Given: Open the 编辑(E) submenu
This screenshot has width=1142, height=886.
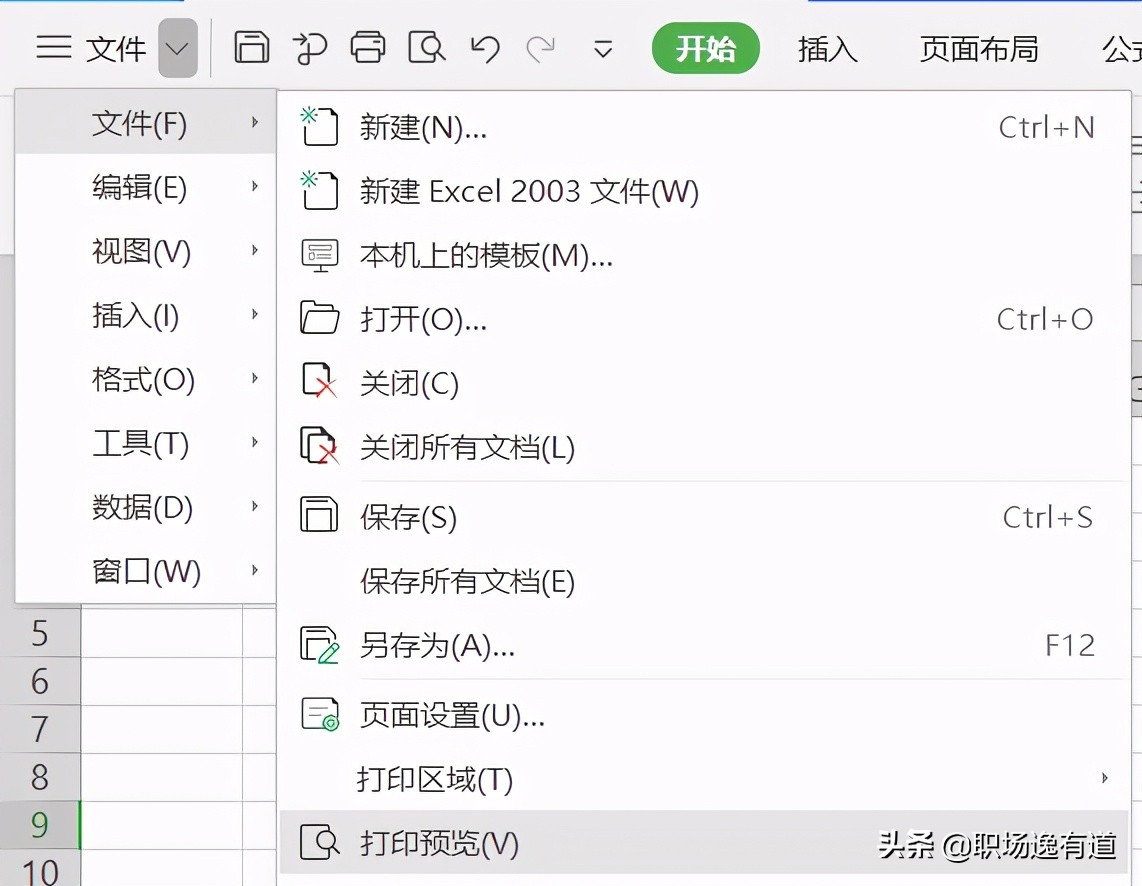Looking at the screenshot, I should coord(146,186).
